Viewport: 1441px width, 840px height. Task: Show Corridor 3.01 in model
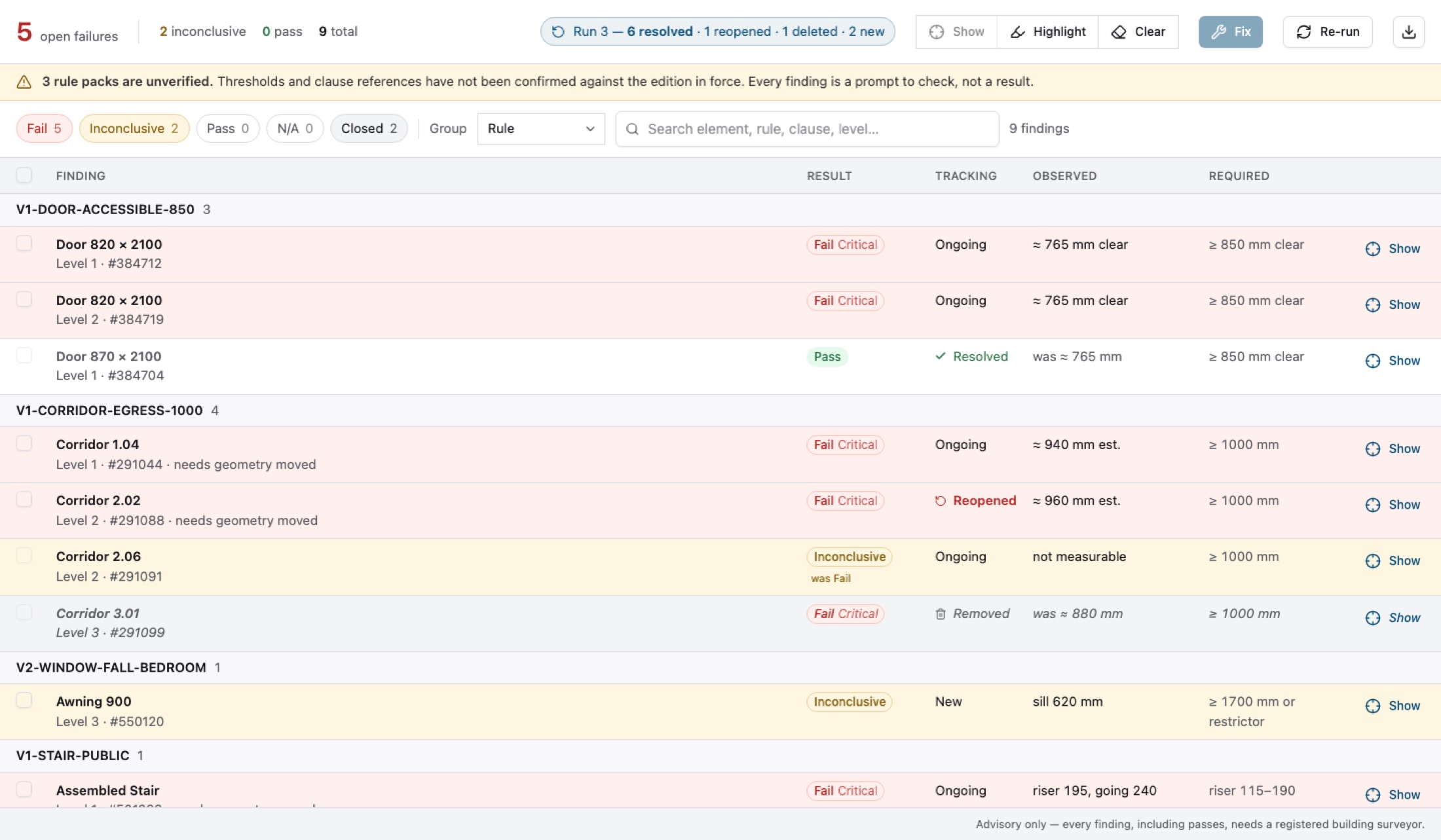click(1393, 618)
